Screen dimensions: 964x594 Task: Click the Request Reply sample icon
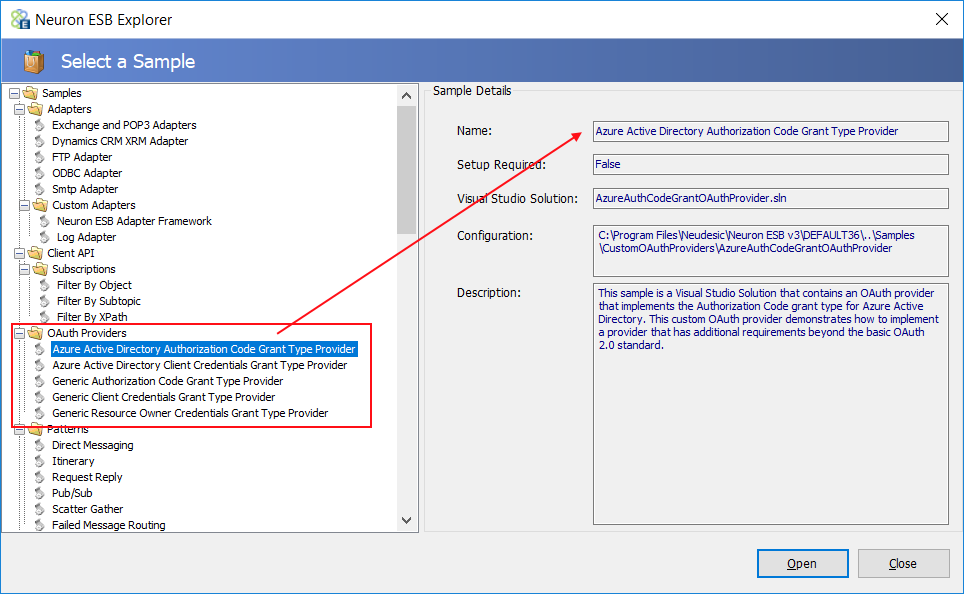(40, 477)
